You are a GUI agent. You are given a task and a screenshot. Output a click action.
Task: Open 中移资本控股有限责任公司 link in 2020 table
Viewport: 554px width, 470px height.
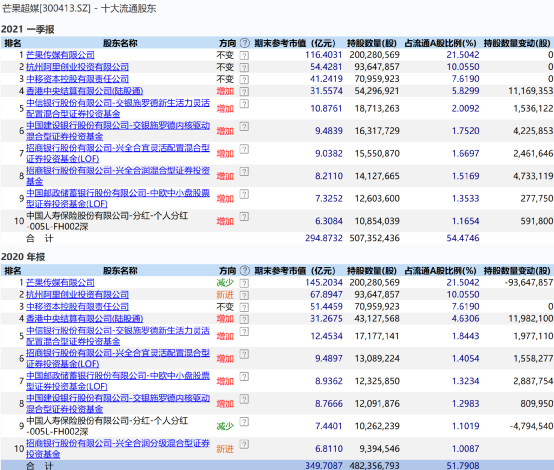click(77, 307)
